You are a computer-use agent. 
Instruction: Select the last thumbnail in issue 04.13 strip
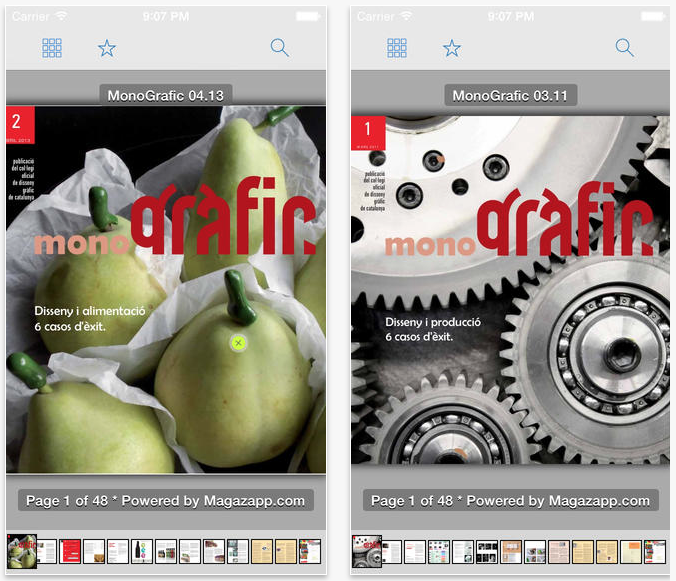310,551
